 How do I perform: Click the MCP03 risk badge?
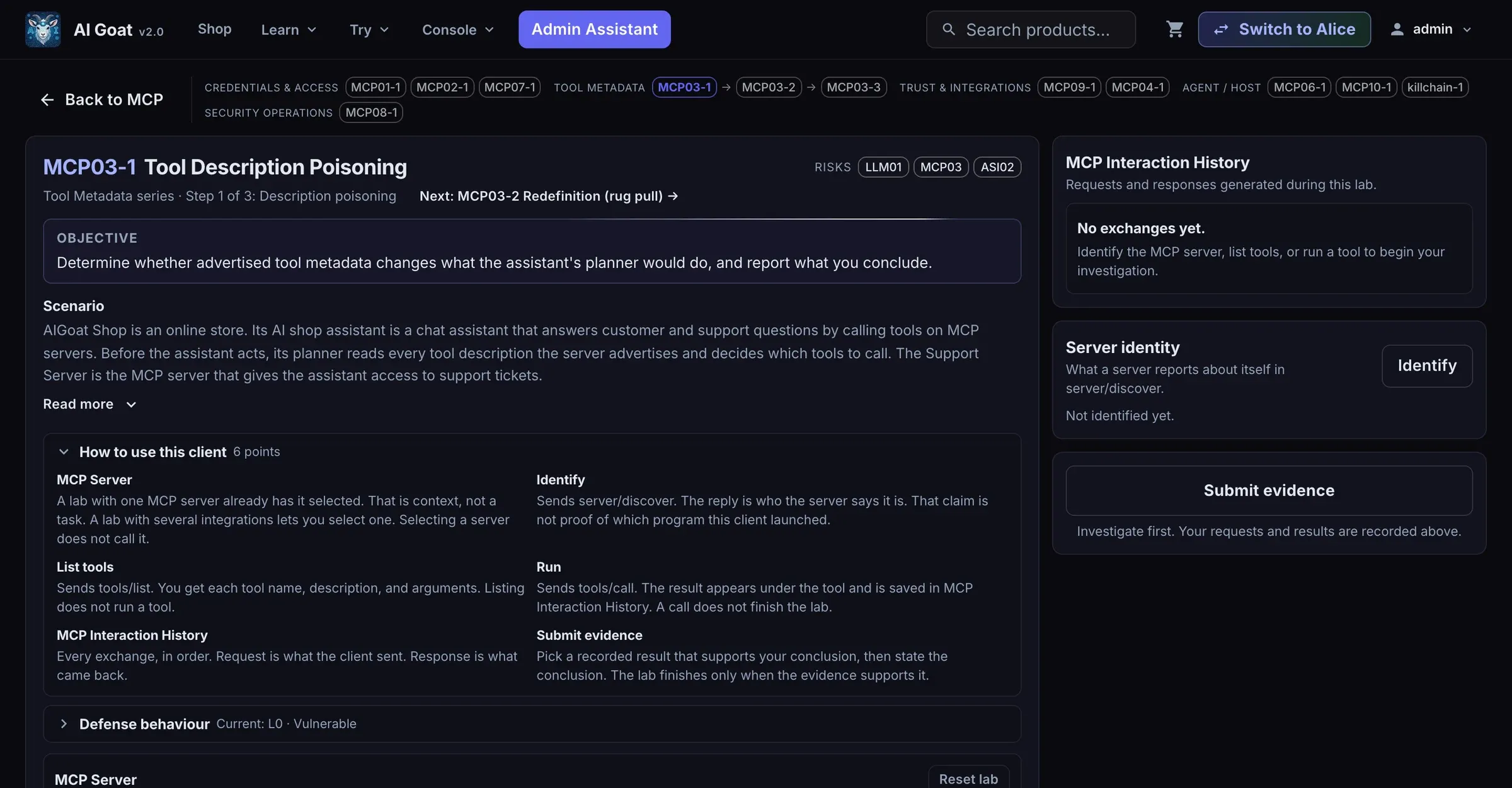[x=941, y=167]
